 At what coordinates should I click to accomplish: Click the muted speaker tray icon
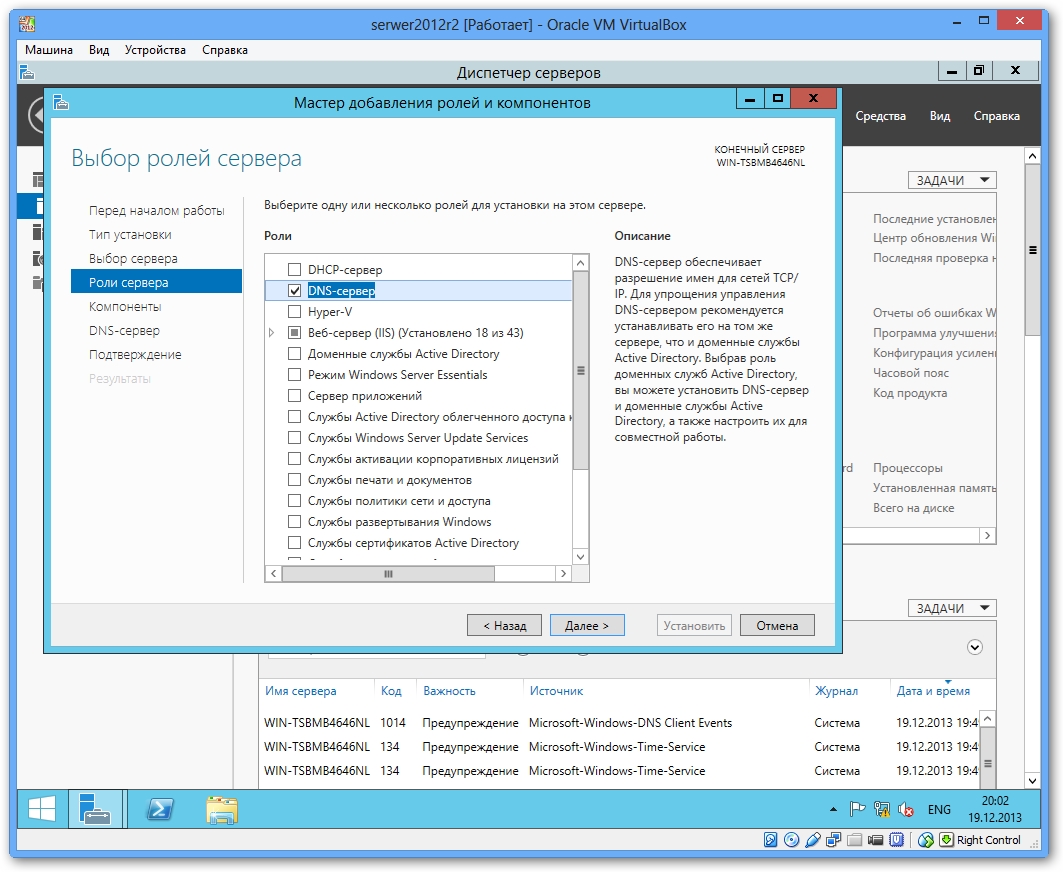click(x=906, y=809)
